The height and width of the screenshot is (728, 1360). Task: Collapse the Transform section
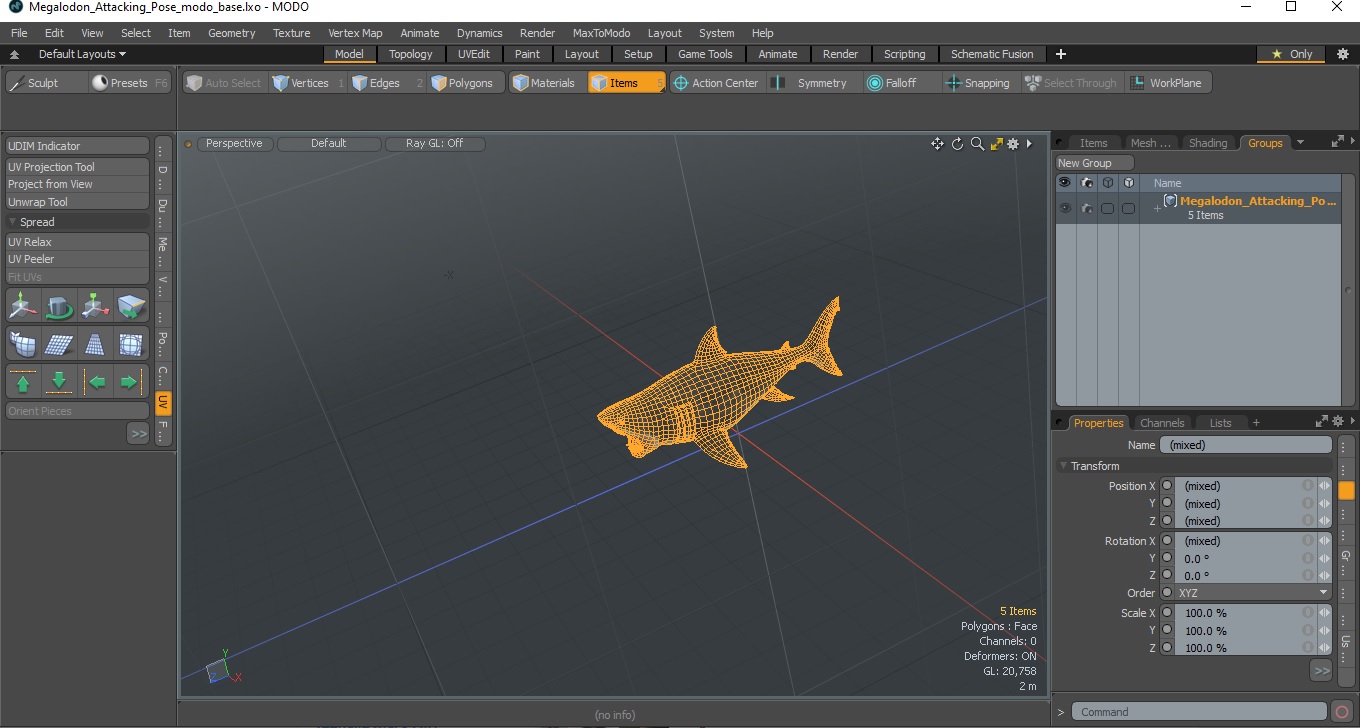point(1063,466)
